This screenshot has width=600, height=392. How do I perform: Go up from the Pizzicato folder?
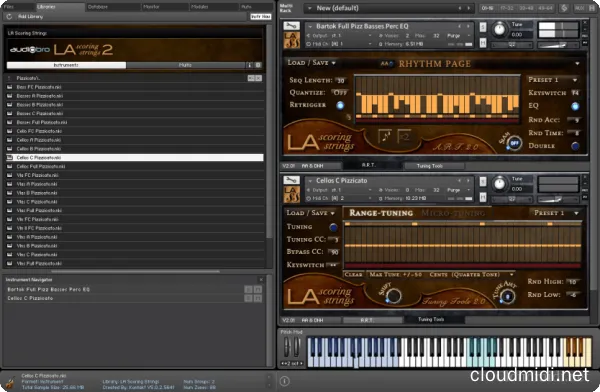10,78
